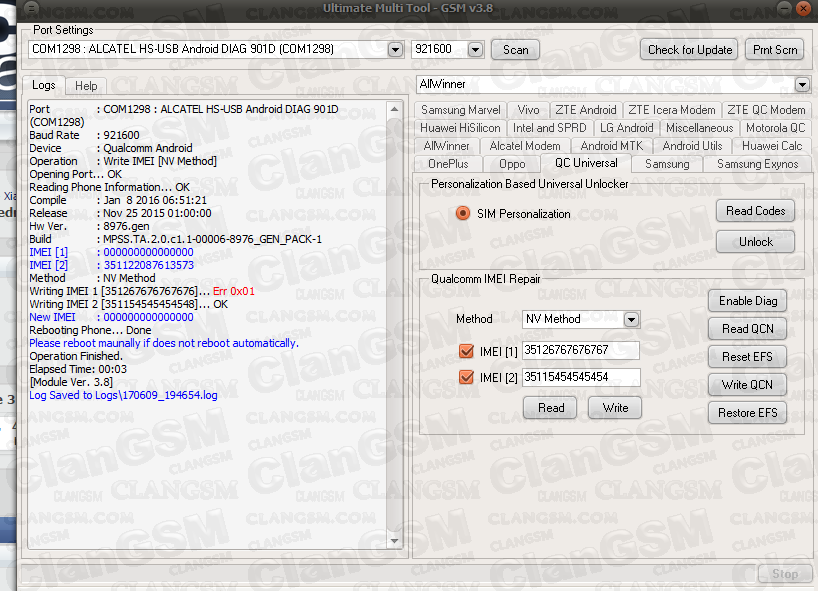This screenshot has width=818, height=591.
Task: Click the Write IMEI button
Action: point(615,408)
